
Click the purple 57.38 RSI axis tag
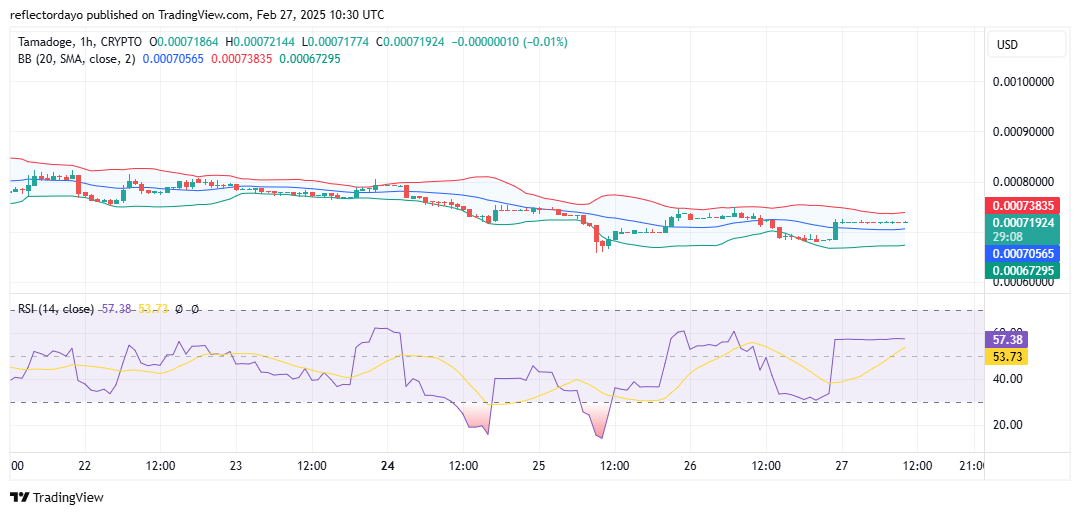[1008, 340]
